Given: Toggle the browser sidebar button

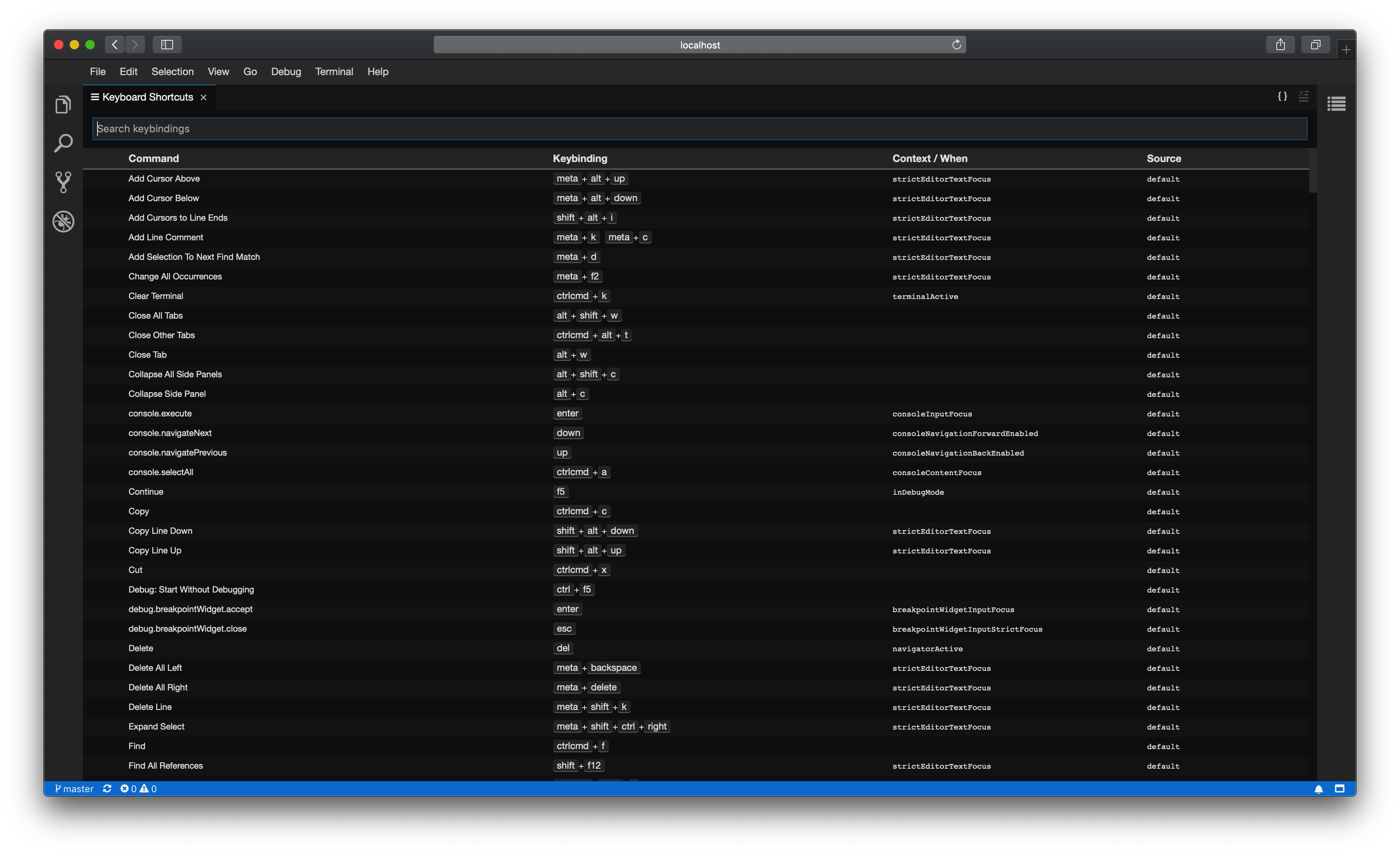Looking at the screenshot, I should pos(167,45).
